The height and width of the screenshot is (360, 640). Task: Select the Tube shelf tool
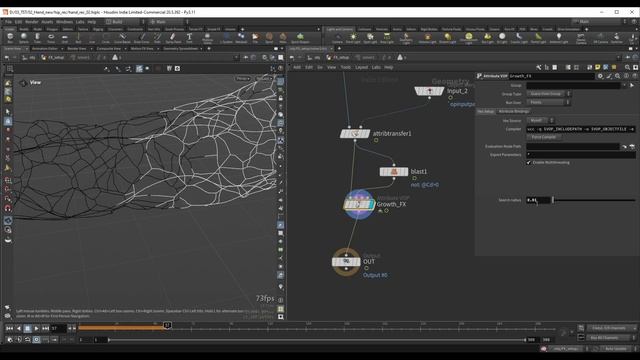[37, 38]
